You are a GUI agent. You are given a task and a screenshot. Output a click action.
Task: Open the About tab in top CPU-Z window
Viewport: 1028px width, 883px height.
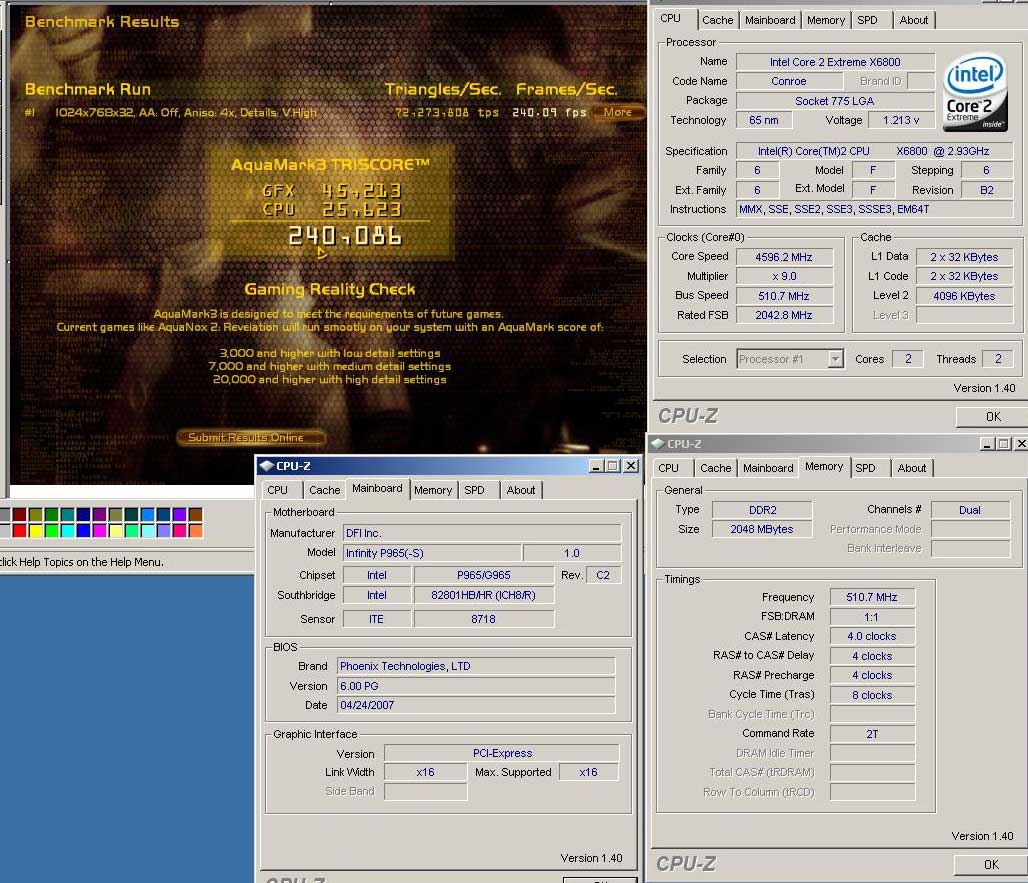[913, 20]
